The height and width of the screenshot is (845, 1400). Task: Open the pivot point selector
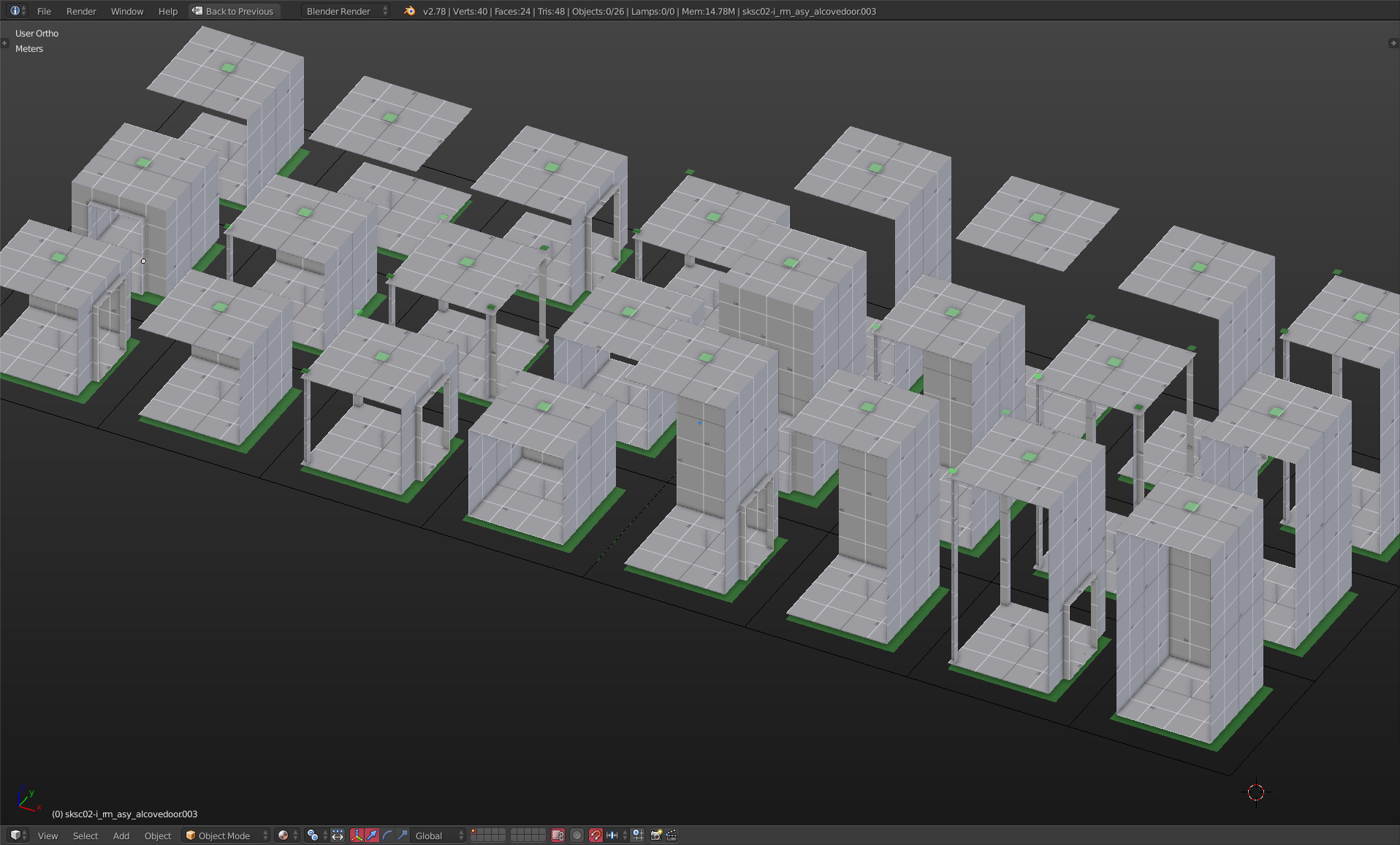coord(316,836)
